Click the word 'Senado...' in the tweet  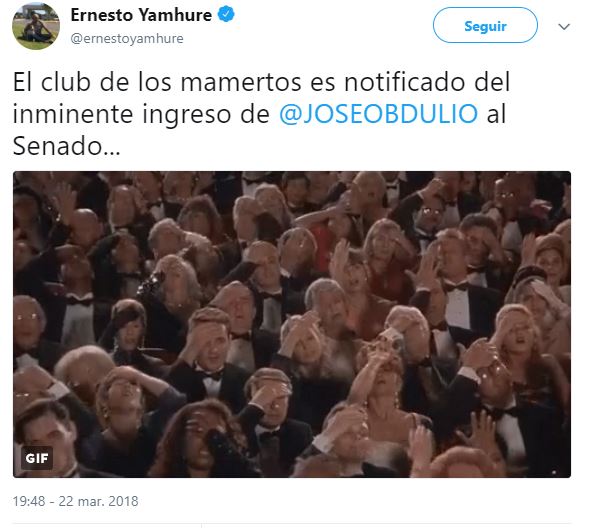(67, 146)
